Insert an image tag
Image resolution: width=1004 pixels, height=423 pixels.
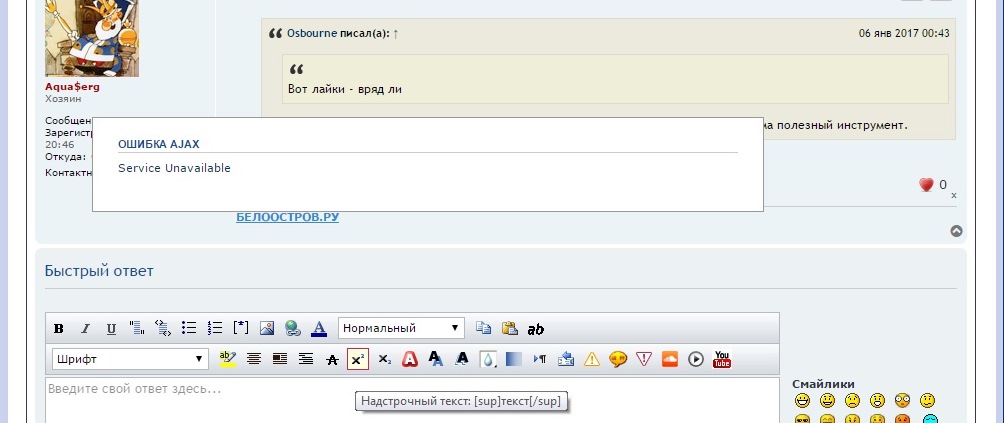pyautogui.click(x=267, y=328)
